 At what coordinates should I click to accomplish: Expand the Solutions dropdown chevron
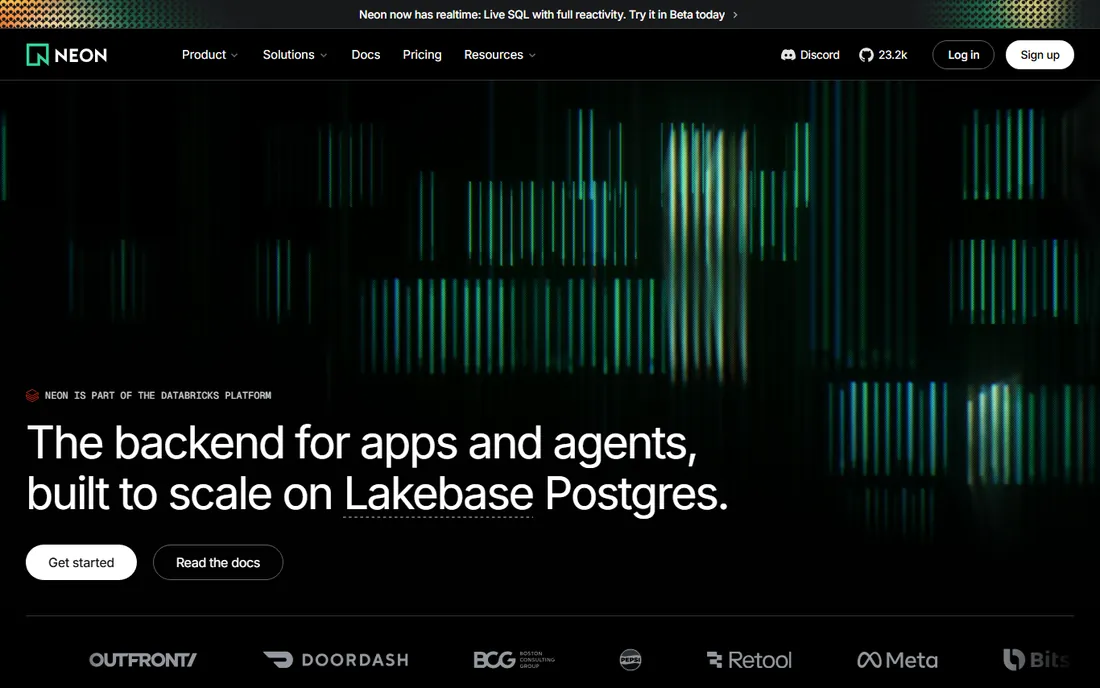[323, 55]
